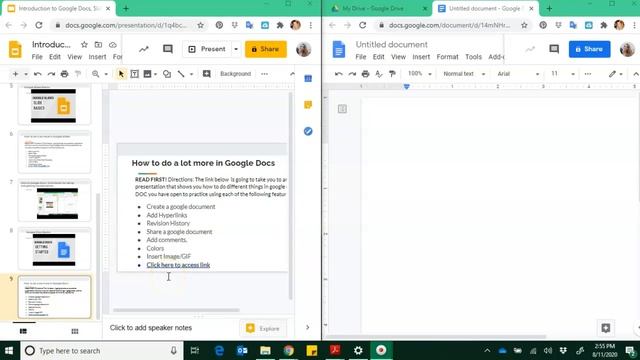640x360 pixels.
Task: Click the Windows taskbar search box
Action: pos(101,351)
